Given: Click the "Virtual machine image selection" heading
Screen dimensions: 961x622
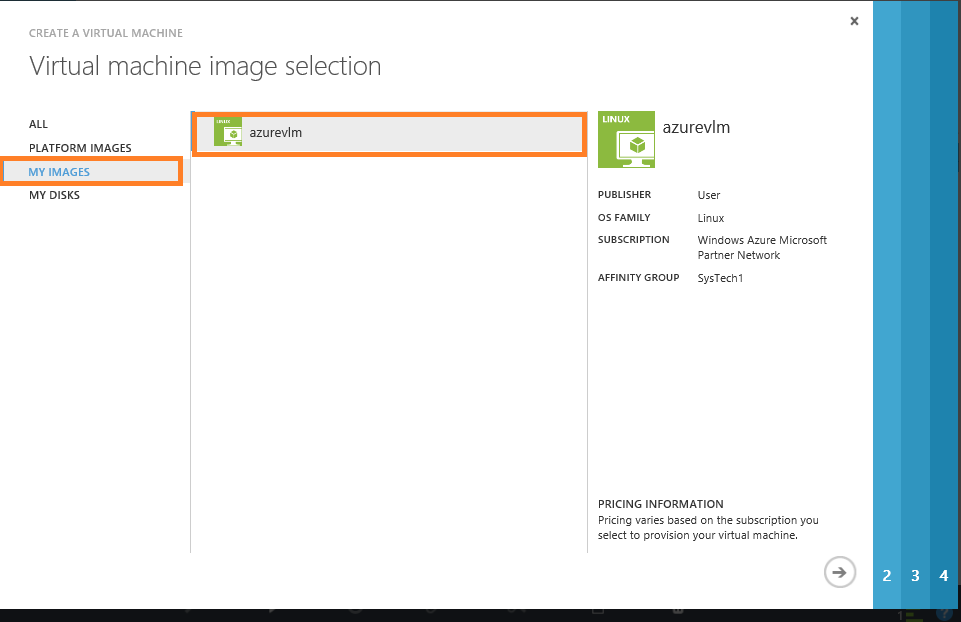Looking at the screenshot, I should (x=205, y=66).
